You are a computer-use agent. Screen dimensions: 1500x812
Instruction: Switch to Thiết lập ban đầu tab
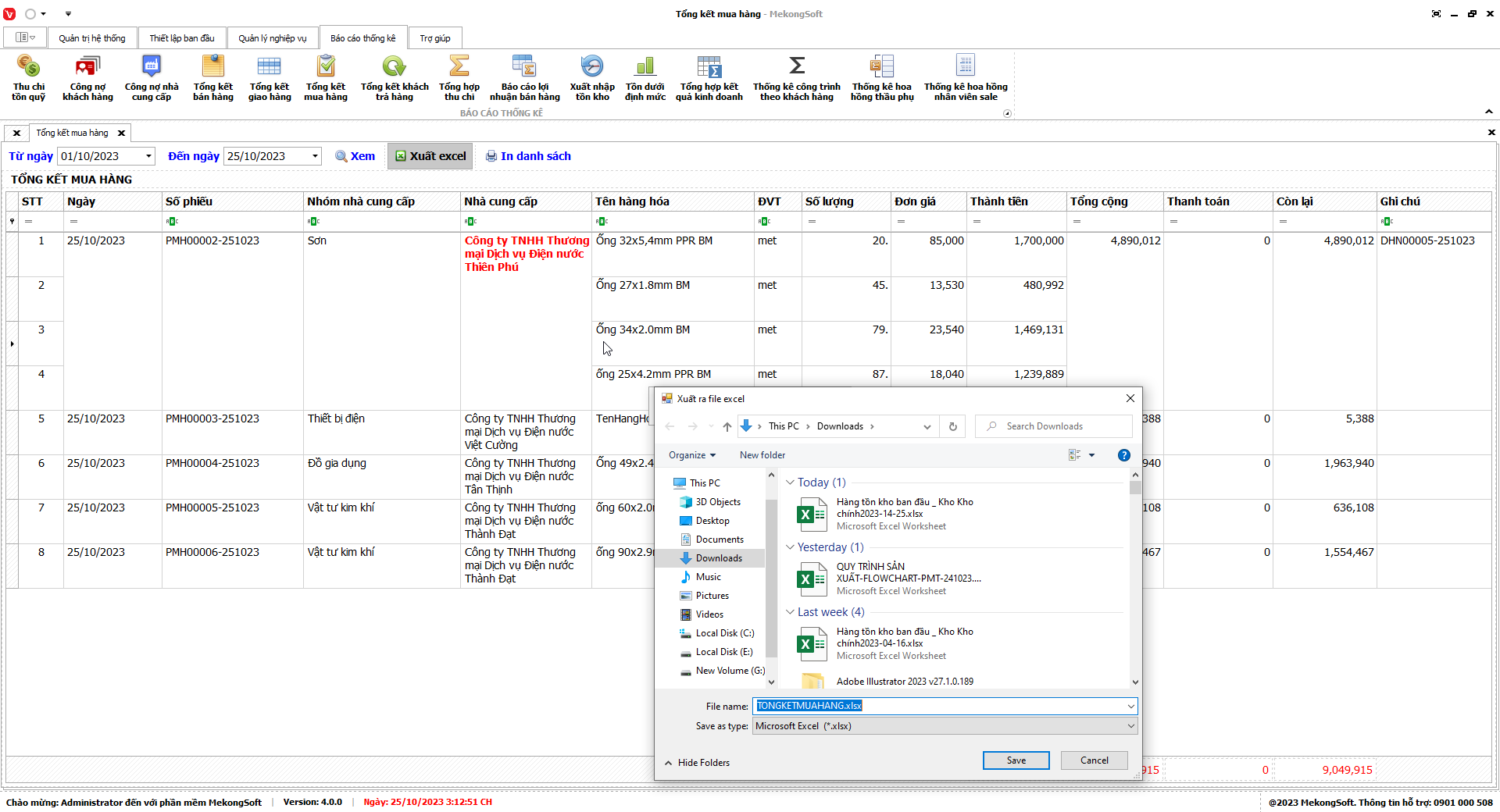point(181,38)
